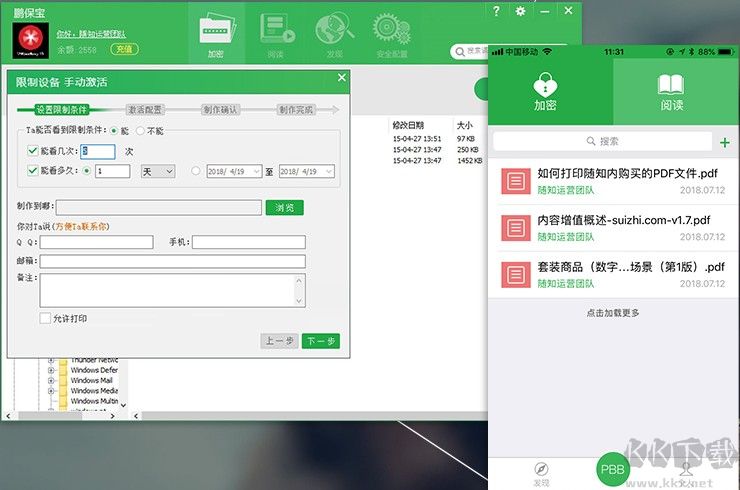
Task: Click the 手机 phone input field
Action: 249,242
